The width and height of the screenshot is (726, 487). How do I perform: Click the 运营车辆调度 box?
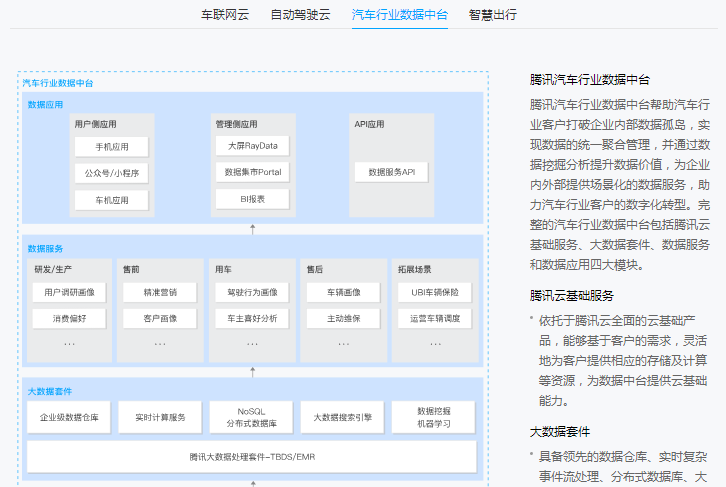point(435,318)
